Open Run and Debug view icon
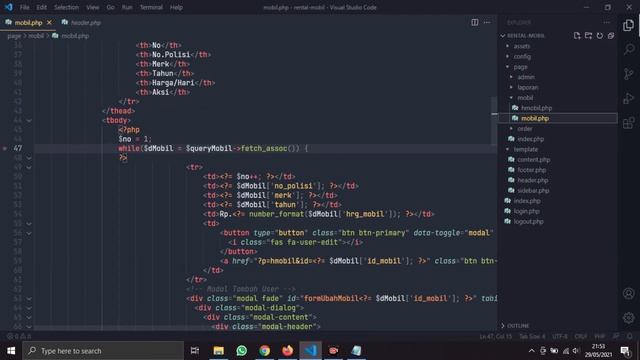 (629, 98)
